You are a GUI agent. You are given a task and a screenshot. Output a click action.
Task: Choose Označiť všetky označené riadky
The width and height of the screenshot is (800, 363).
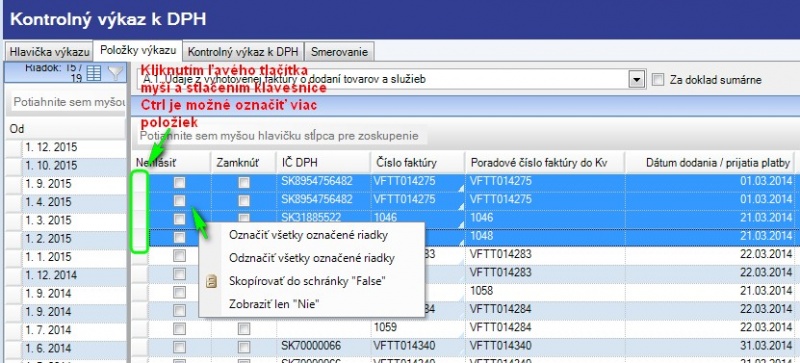pos(308,235)
